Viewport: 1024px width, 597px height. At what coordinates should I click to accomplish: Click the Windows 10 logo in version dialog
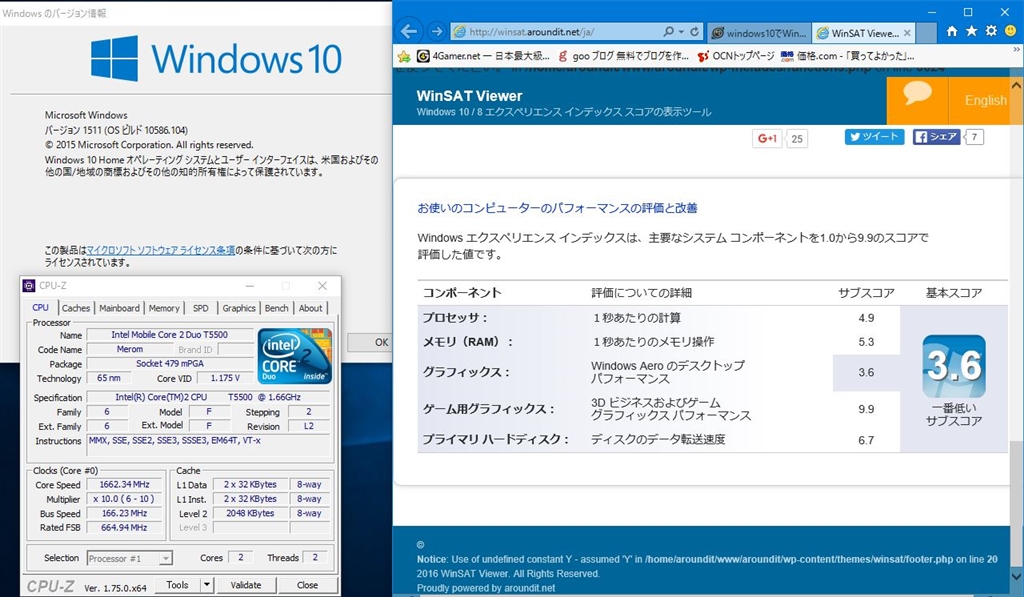tap(216, 59)
